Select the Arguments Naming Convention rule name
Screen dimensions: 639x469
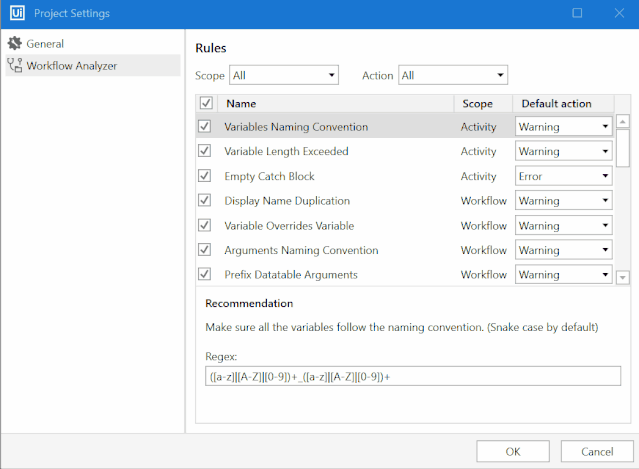[301, 250]
